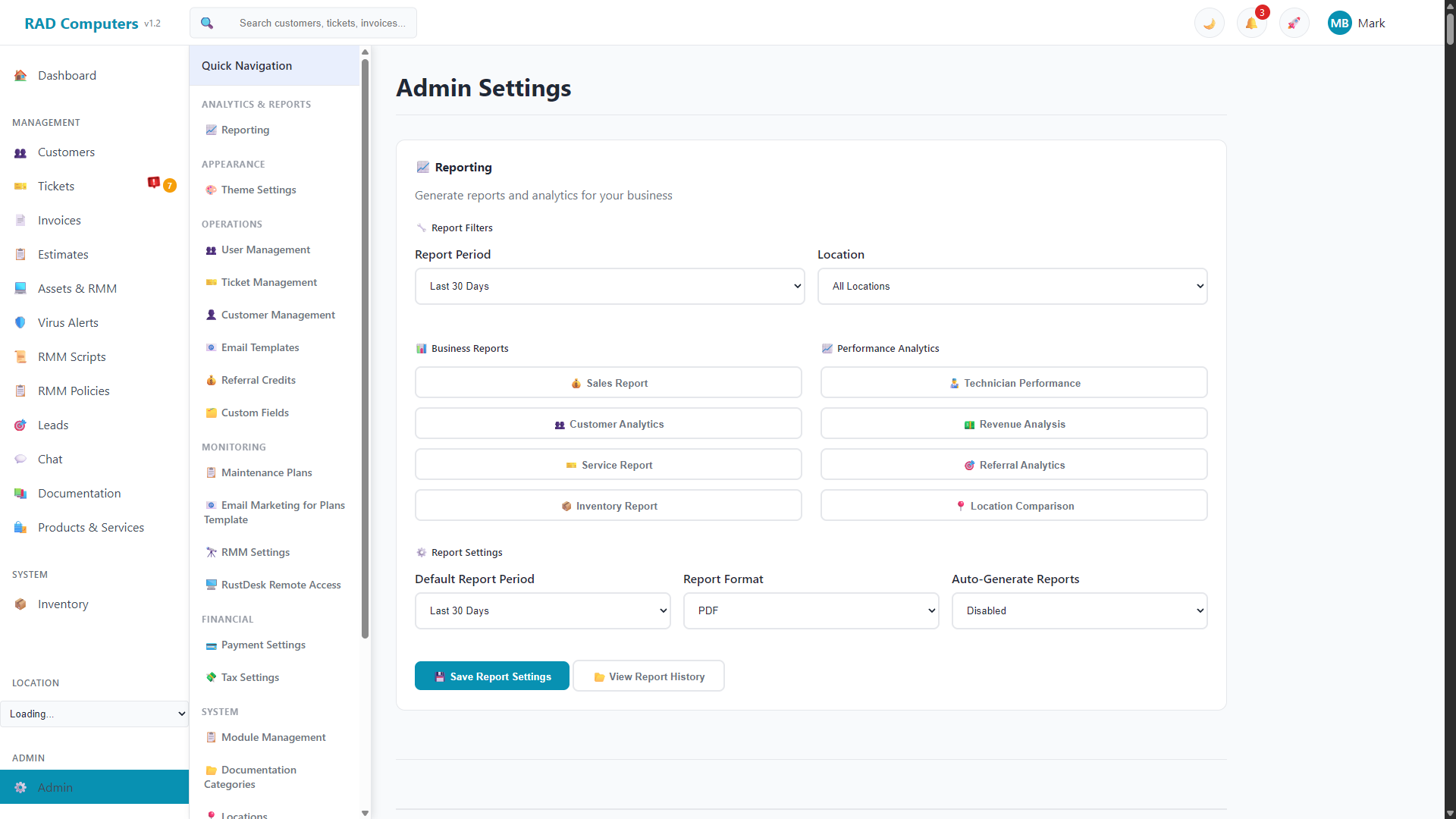Toggle dark mode with the moon icon
The width and height of the screenshot is (1456, 819).
click(1209, 23)
